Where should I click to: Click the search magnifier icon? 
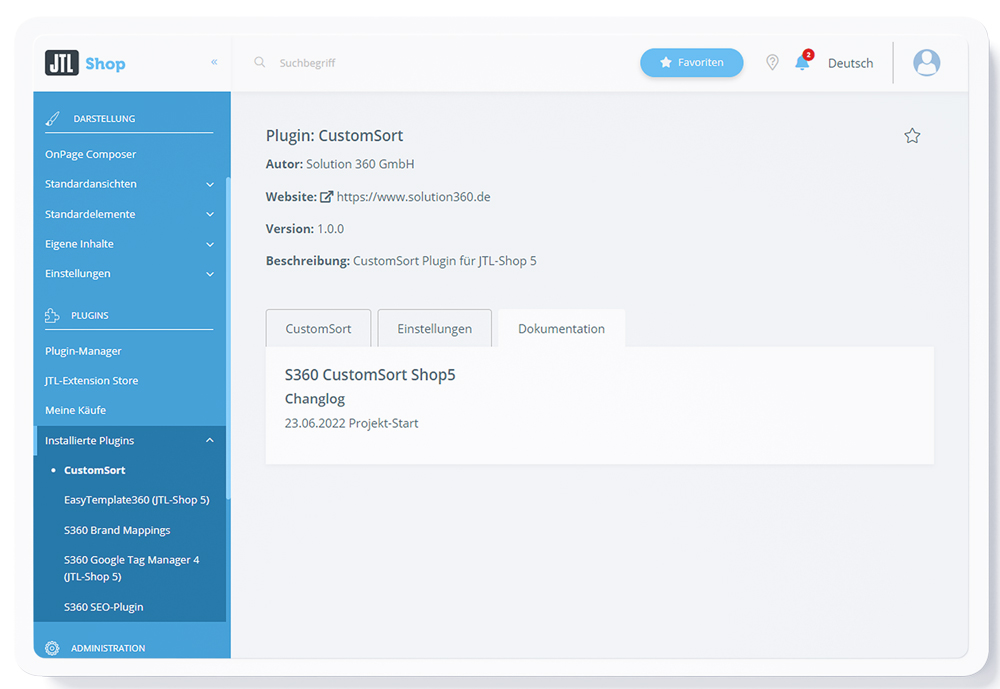(260, 62)
